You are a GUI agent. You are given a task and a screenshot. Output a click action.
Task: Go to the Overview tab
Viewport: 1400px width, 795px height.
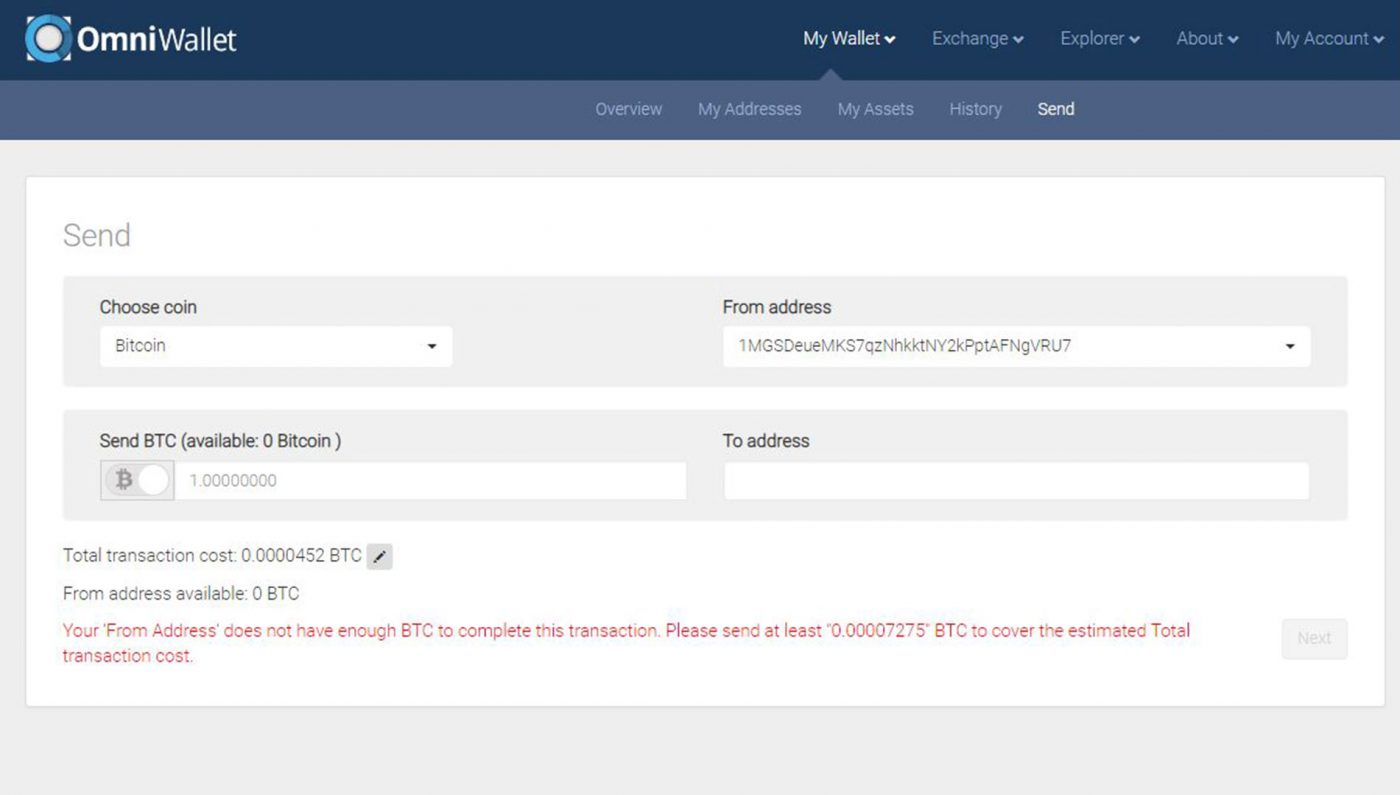tap(629, 109)
